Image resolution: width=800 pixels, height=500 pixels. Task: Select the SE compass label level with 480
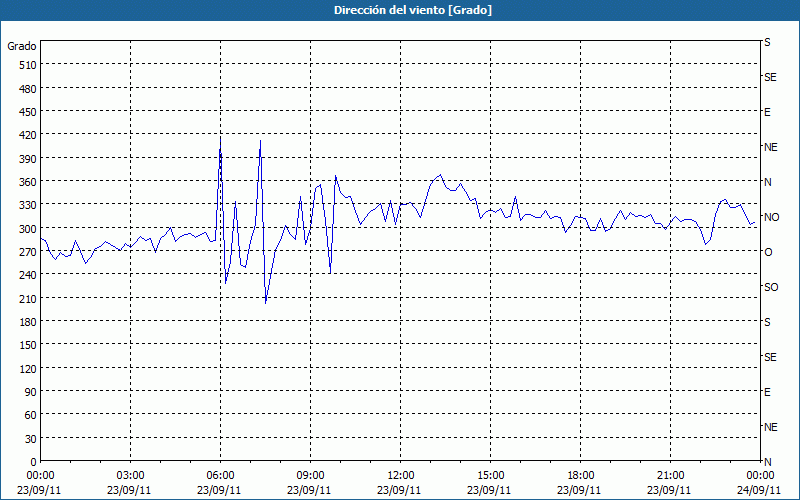click(x=770, y=77)
